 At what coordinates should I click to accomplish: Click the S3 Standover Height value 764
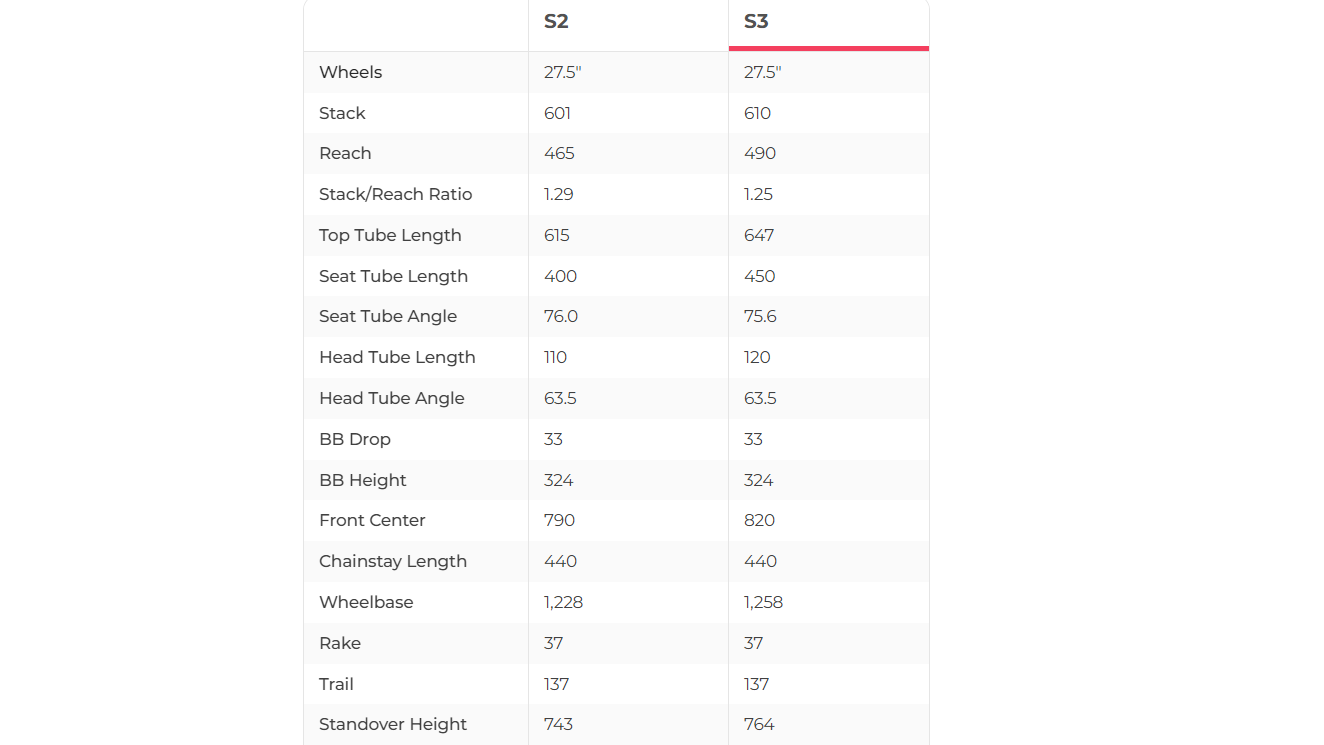tap(759, 724)
